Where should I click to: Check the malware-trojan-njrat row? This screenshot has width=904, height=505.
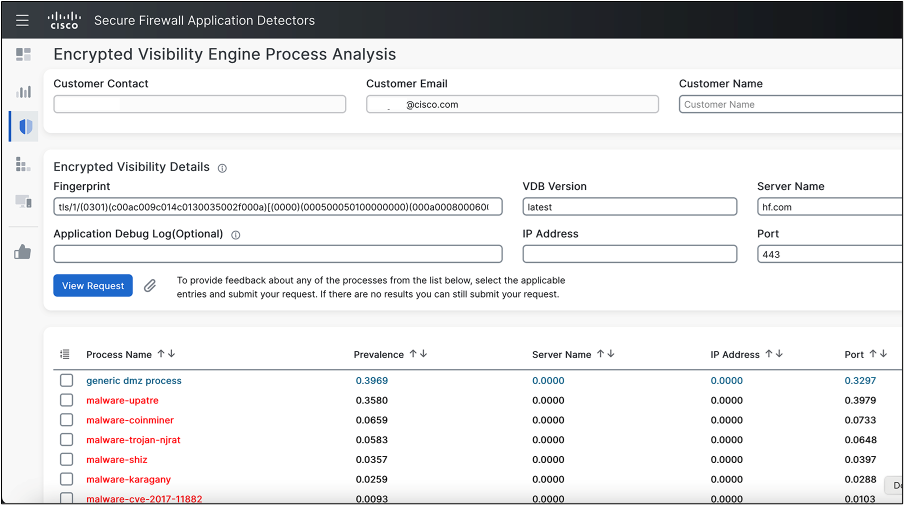point(67,439)
